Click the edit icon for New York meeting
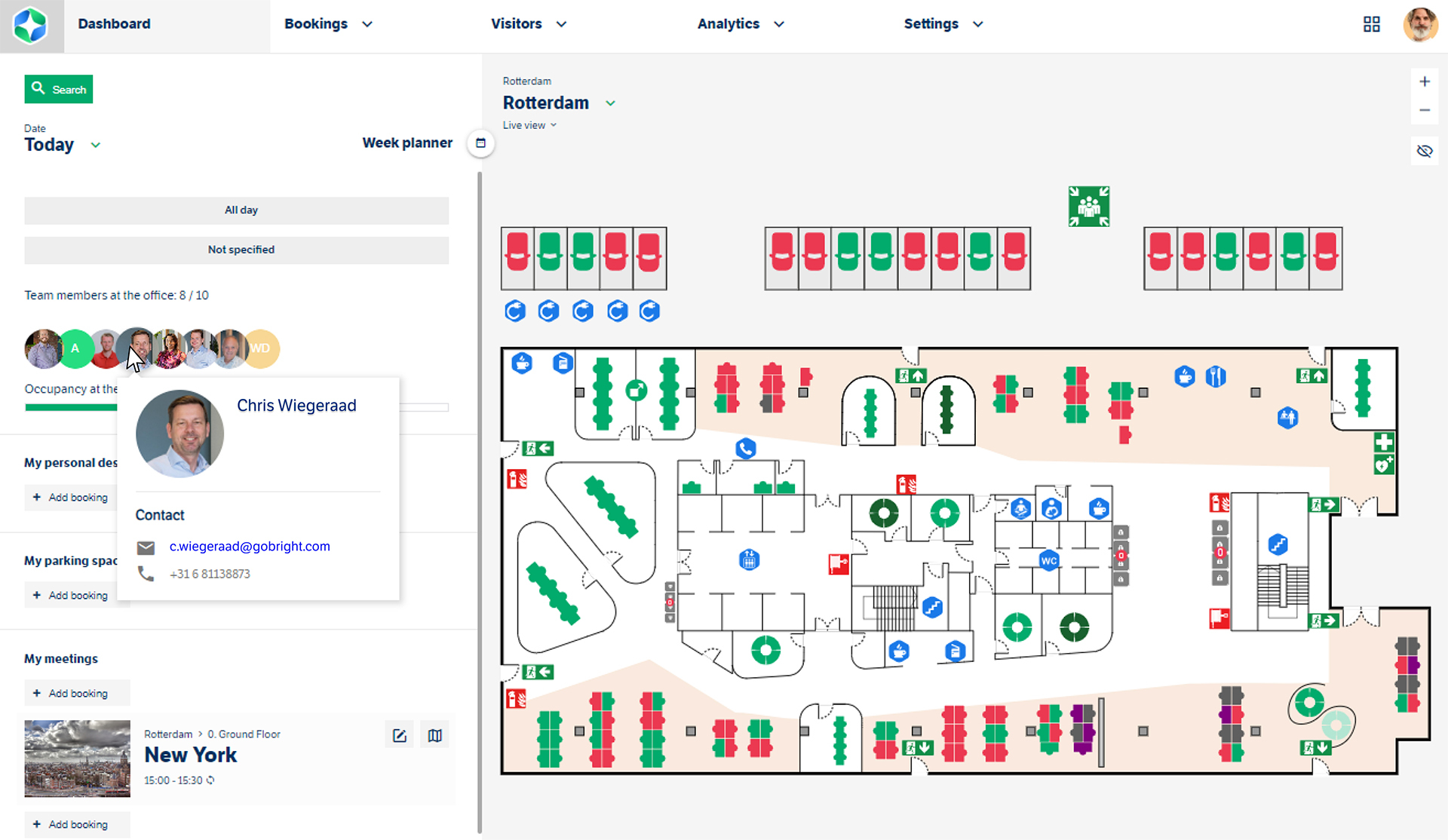The image size is (1448, 840). [x=400, y=735]
